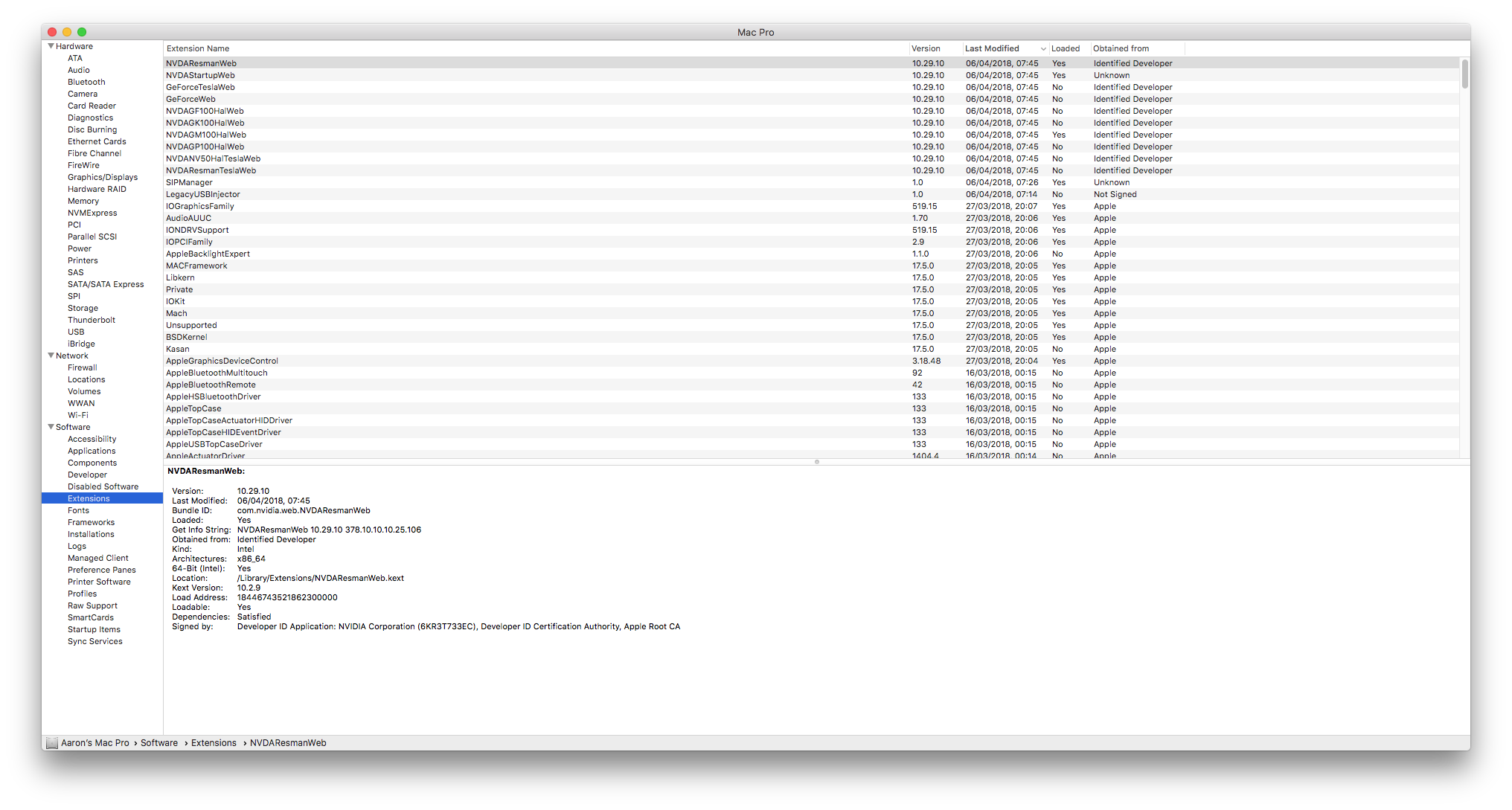Collapse the Network section triangle

(x=51, y=356)
